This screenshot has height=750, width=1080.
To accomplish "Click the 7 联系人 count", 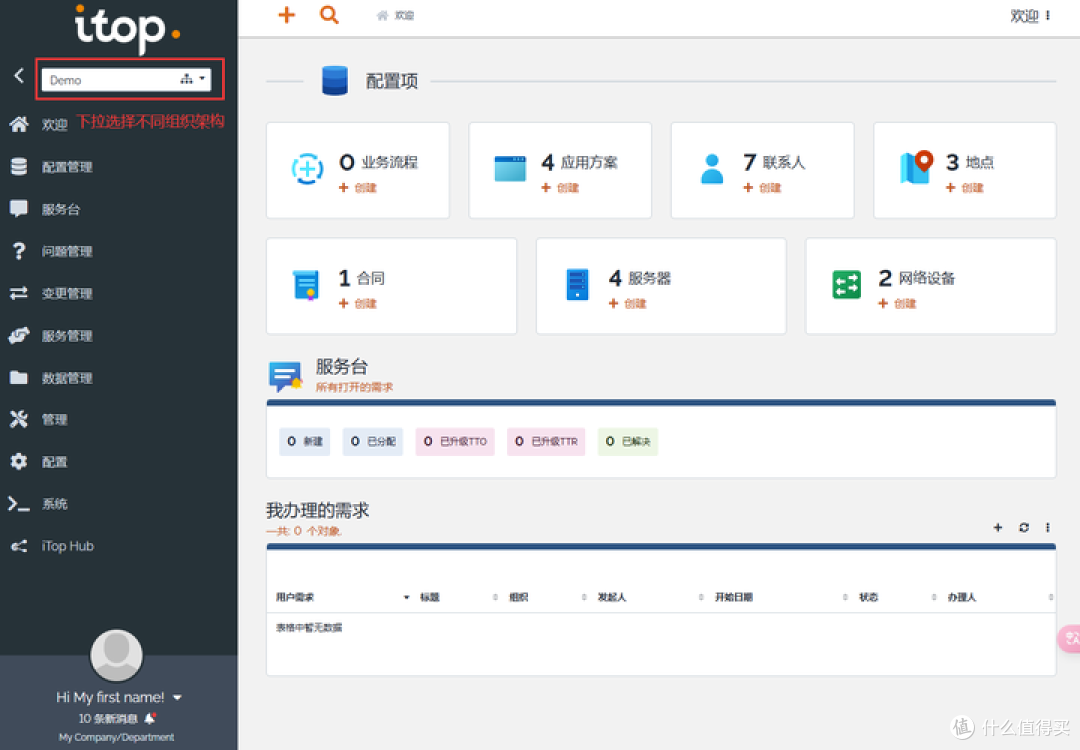I will point(749,163).
